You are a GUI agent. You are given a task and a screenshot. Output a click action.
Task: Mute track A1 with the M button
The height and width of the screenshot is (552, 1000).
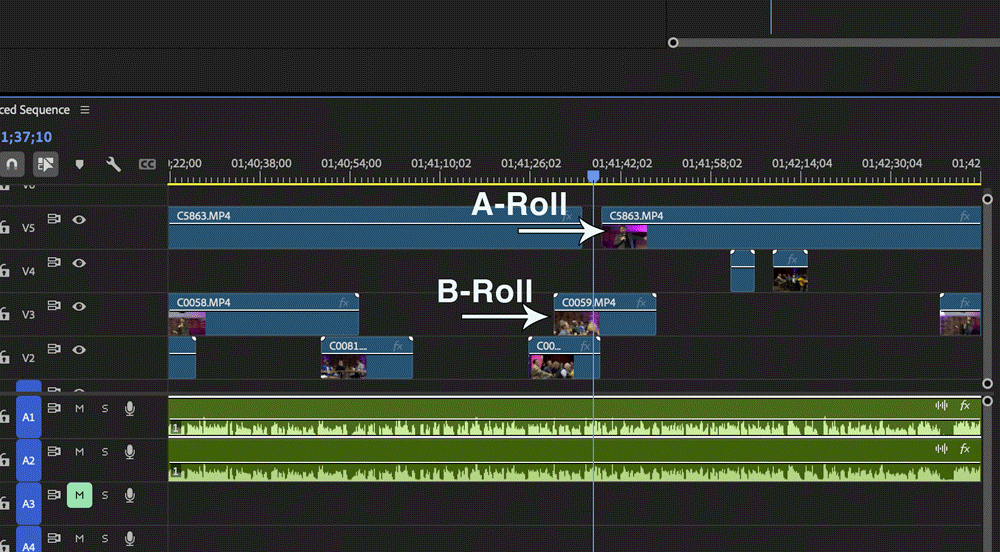(x=79, y=408)
